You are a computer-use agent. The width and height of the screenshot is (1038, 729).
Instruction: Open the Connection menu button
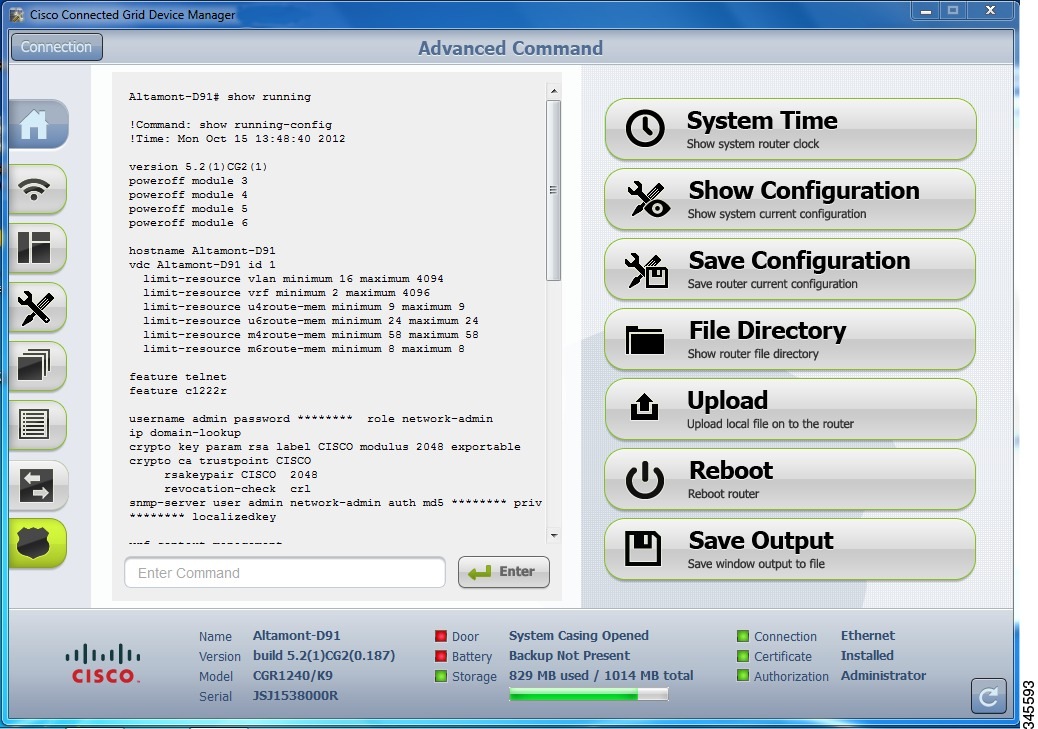point(57,47)
